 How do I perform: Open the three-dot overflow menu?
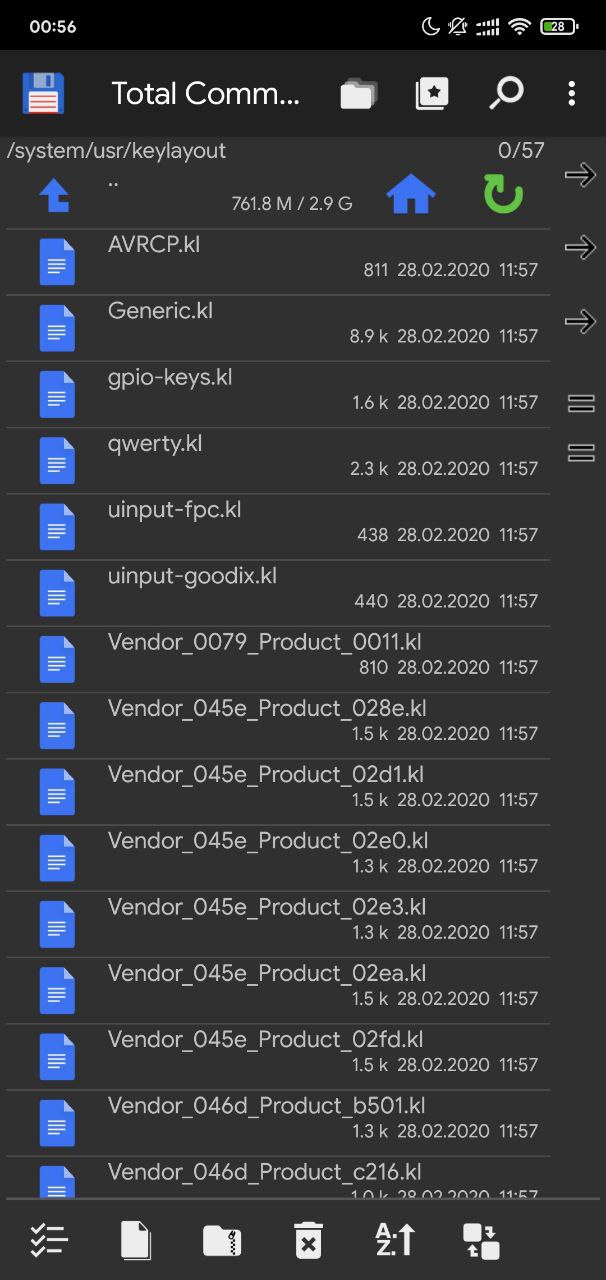pyautogui.click(x=572, y=94)
